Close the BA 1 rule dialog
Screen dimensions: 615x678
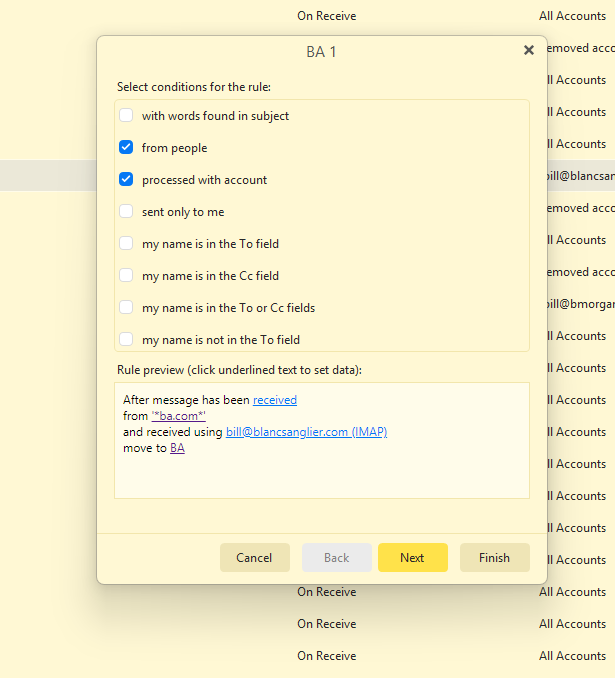tap(529, 51)
